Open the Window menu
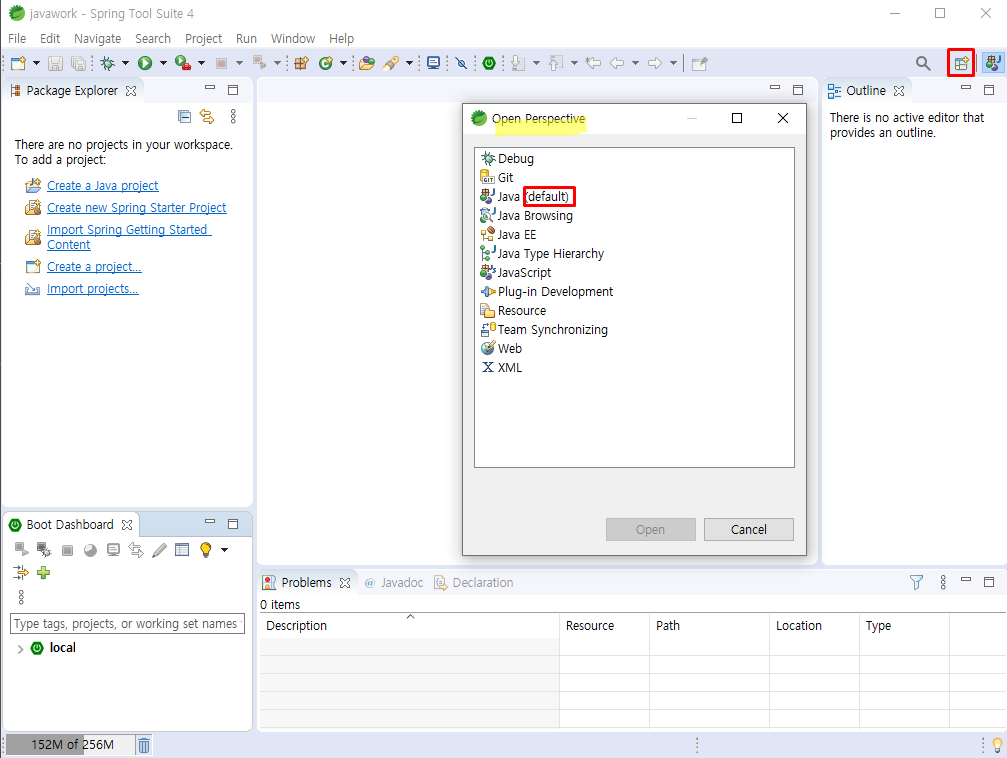 tap(293, 39)
